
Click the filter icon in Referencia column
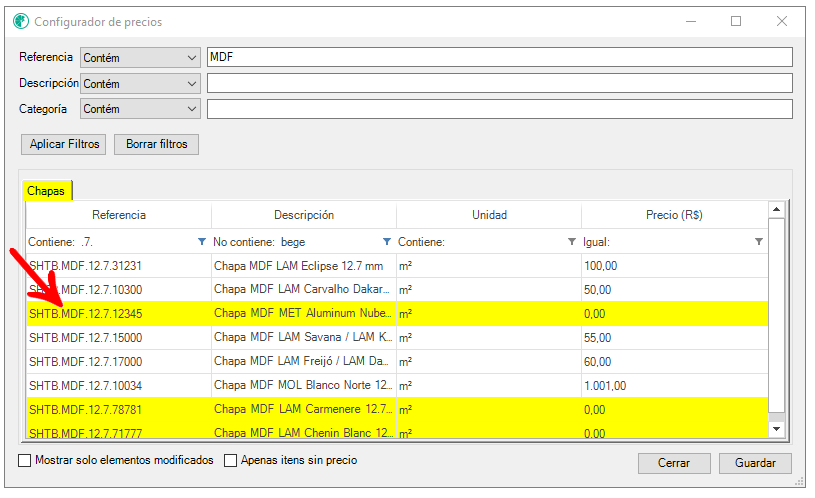click(202, 242)
